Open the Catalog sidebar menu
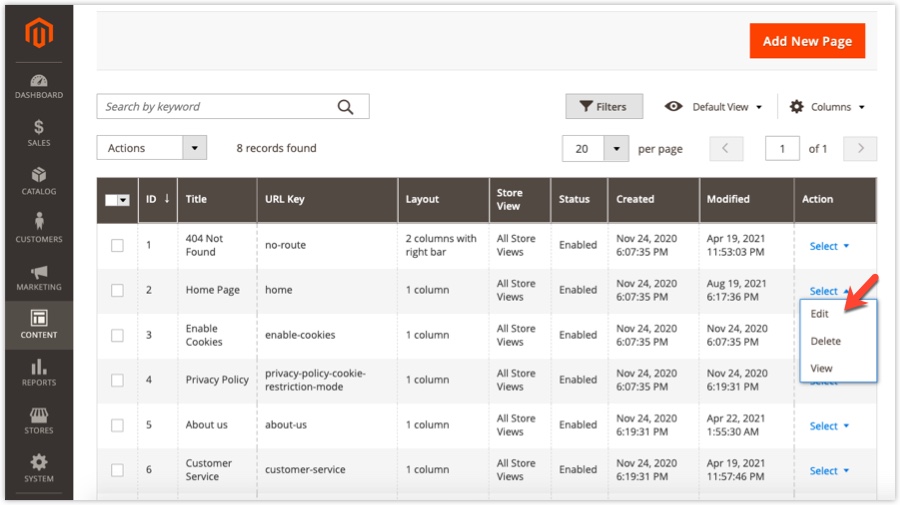The width and height of the screenshot is (900, 505). [x=39, y=181]
